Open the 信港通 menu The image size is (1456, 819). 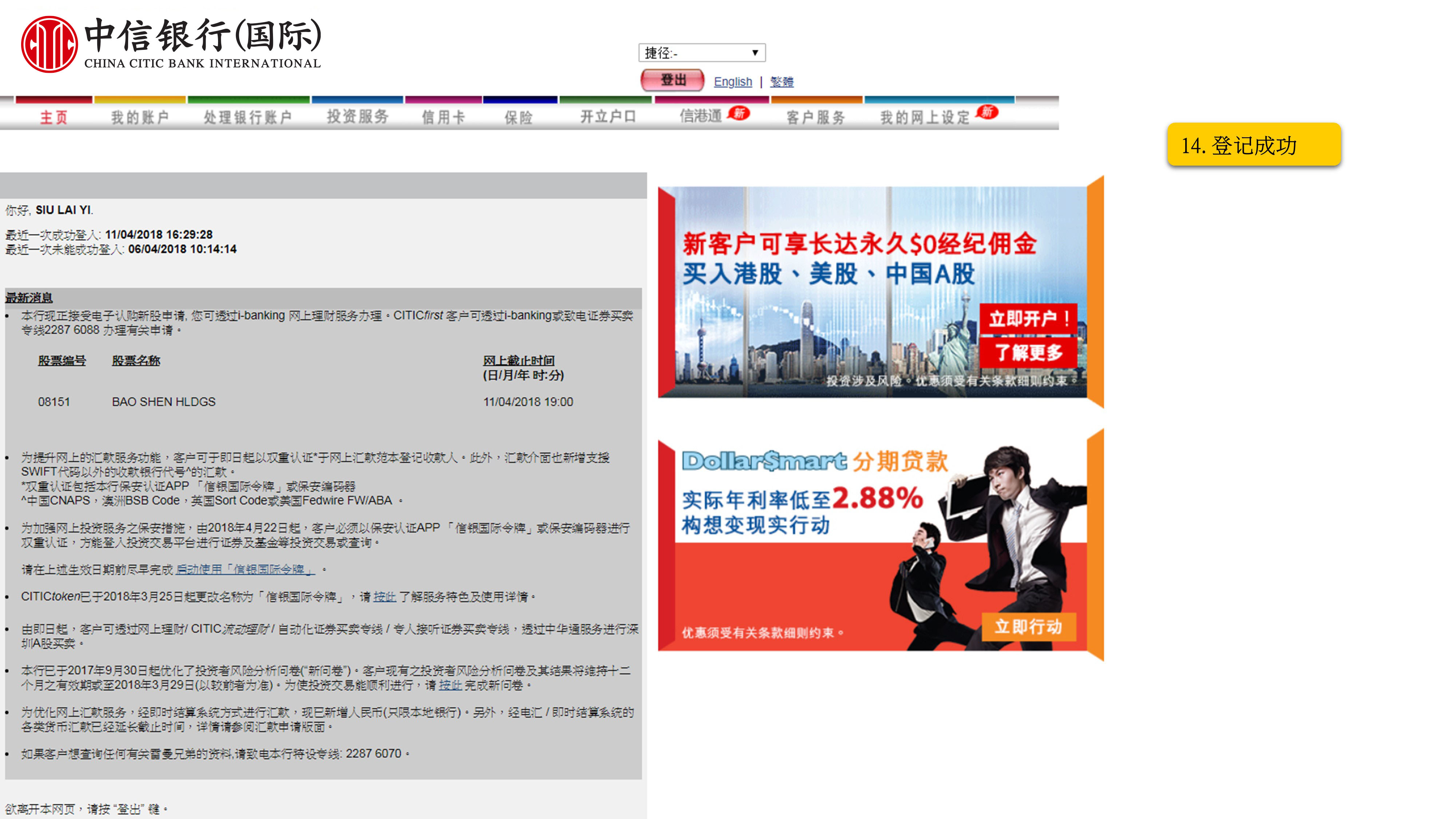(701, 116)
